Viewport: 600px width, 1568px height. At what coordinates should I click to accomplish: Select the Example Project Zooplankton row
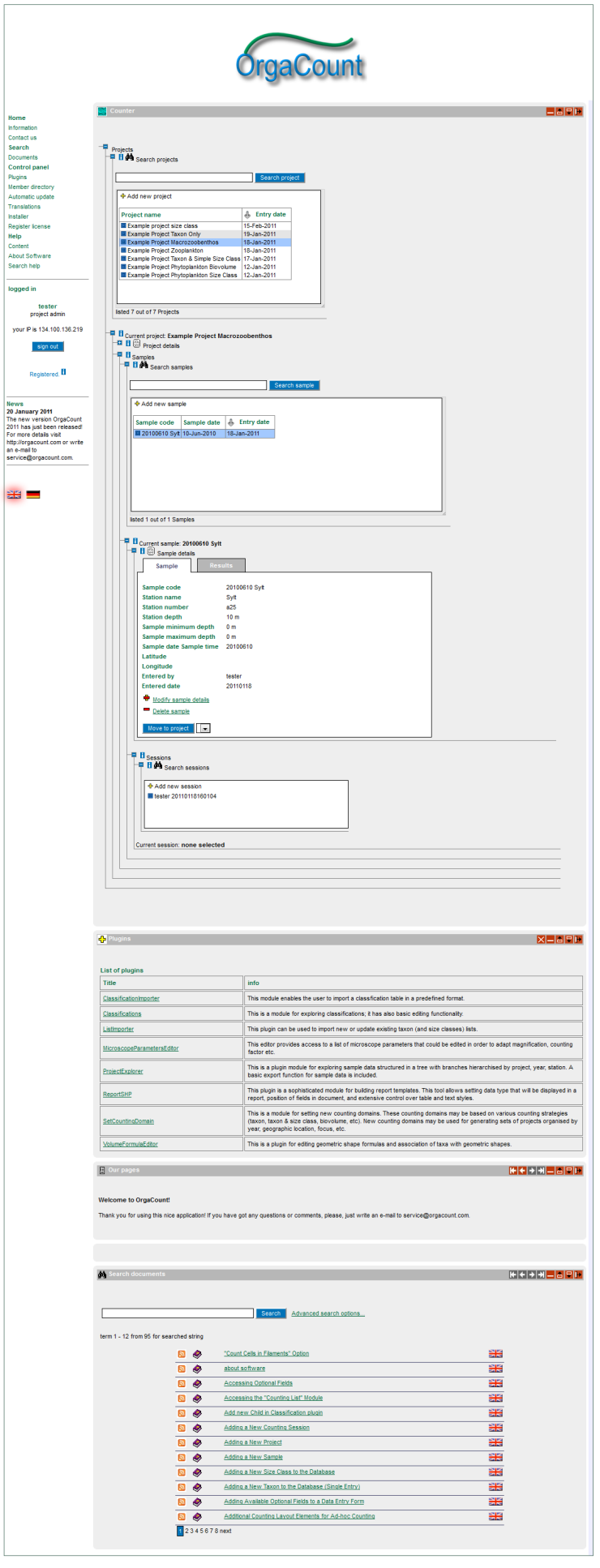coord(205,251)
